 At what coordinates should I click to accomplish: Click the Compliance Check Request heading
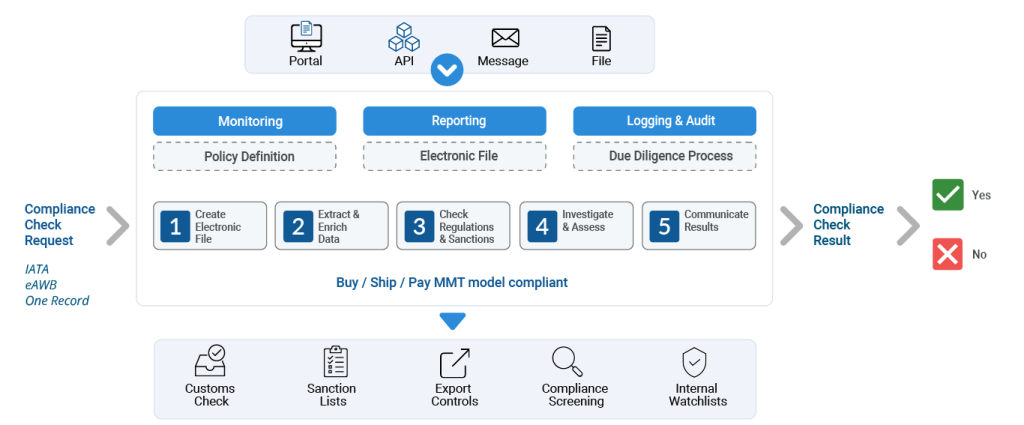click(59, 225)
